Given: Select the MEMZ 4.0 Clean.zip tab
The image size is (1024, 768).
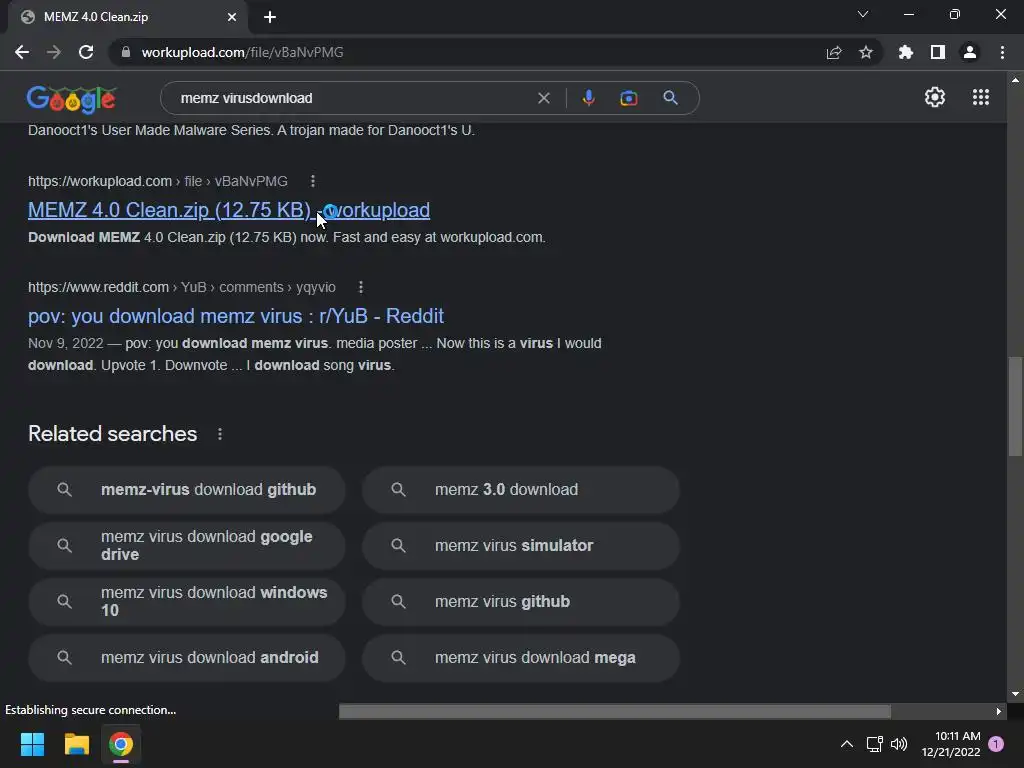Looking at the screenshot, I should point(128,17).
